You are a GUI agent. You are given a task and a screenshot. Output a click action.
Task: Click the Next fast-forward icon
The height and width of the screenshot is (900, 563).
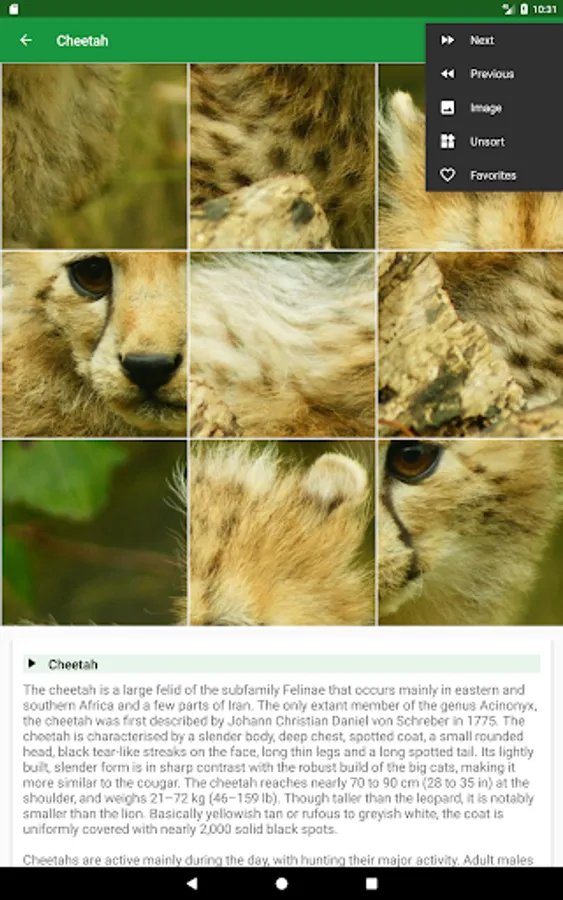tap(448, 40)
